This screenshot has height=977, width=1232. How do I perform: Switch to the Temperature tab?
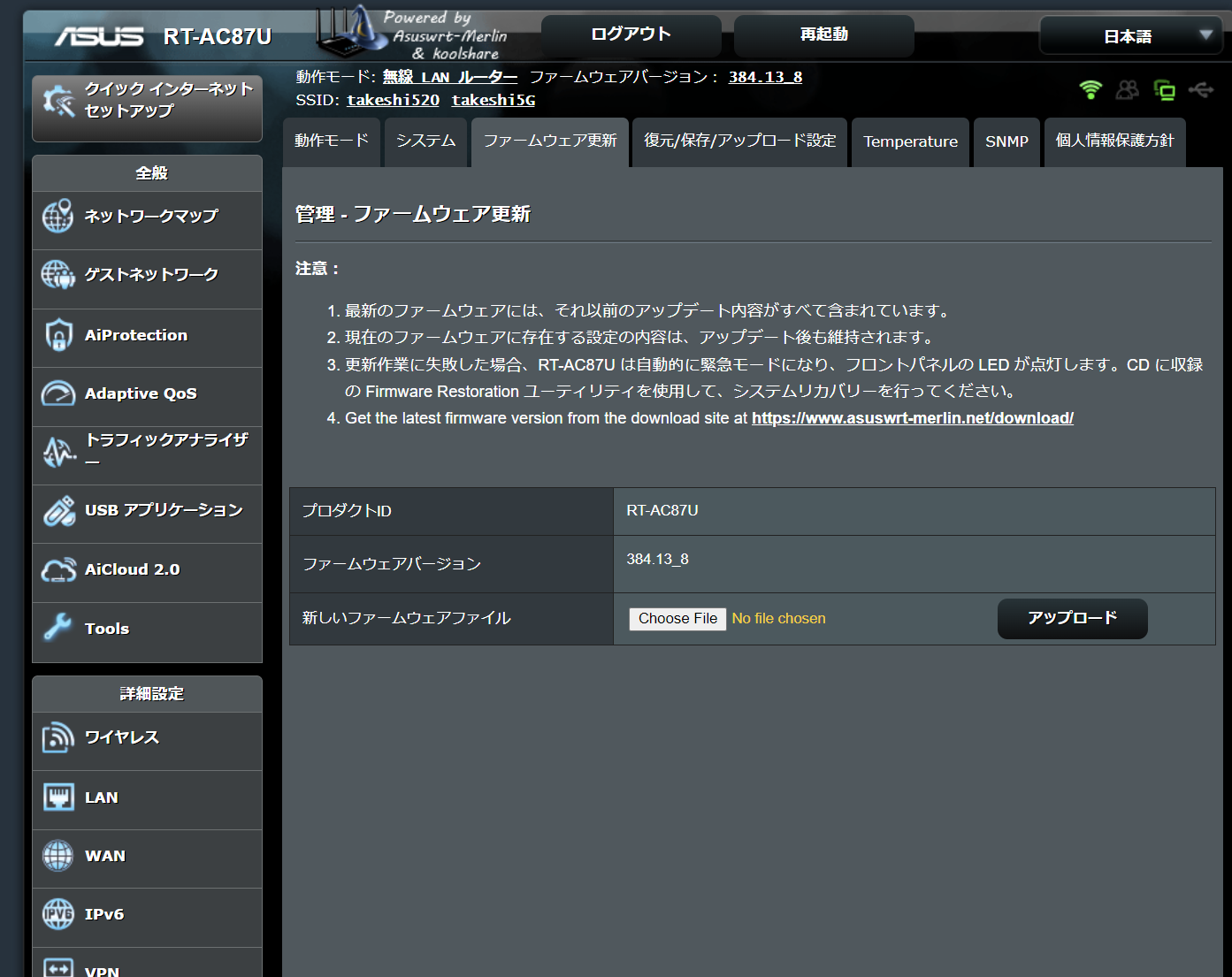[x=910, y=141]
